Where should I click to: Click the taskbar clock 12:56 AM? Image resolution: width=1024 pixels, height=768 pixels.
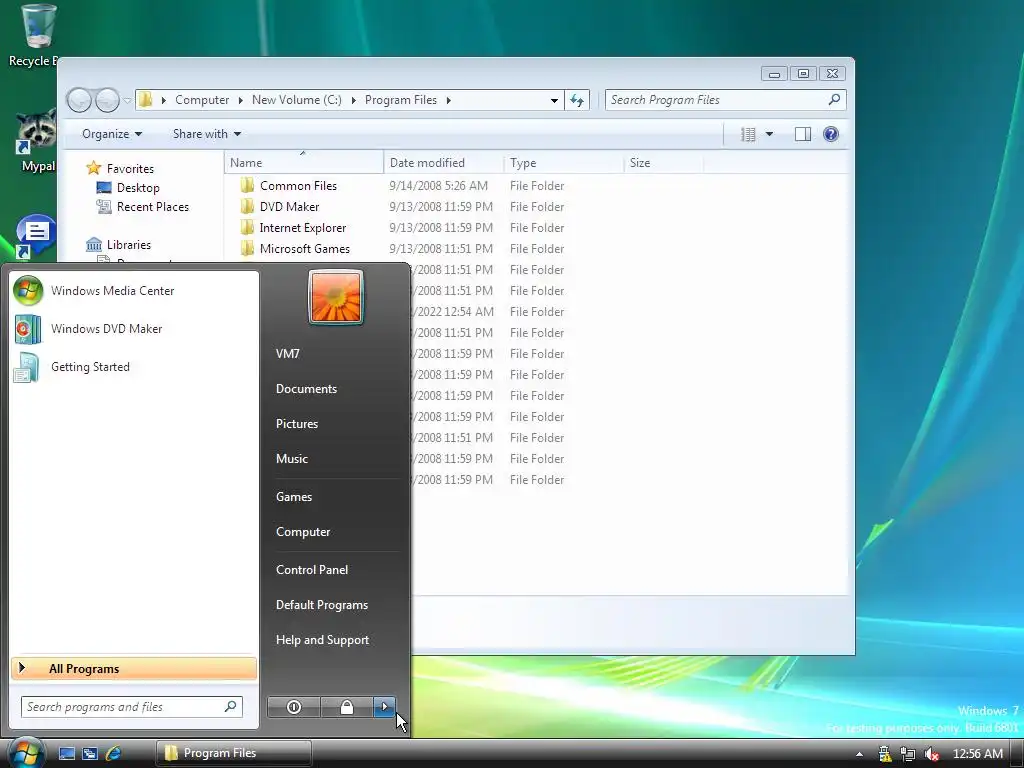point(978,754)
